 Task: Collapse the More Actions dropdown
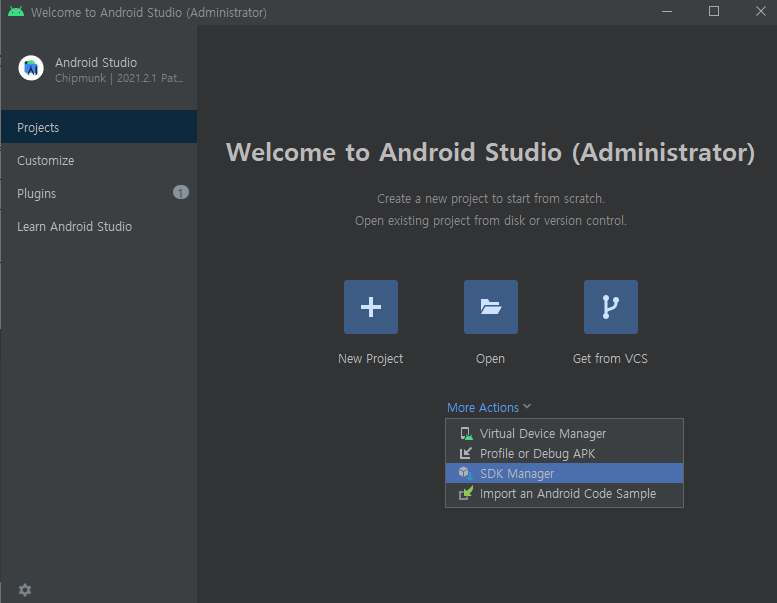[489, 407]
